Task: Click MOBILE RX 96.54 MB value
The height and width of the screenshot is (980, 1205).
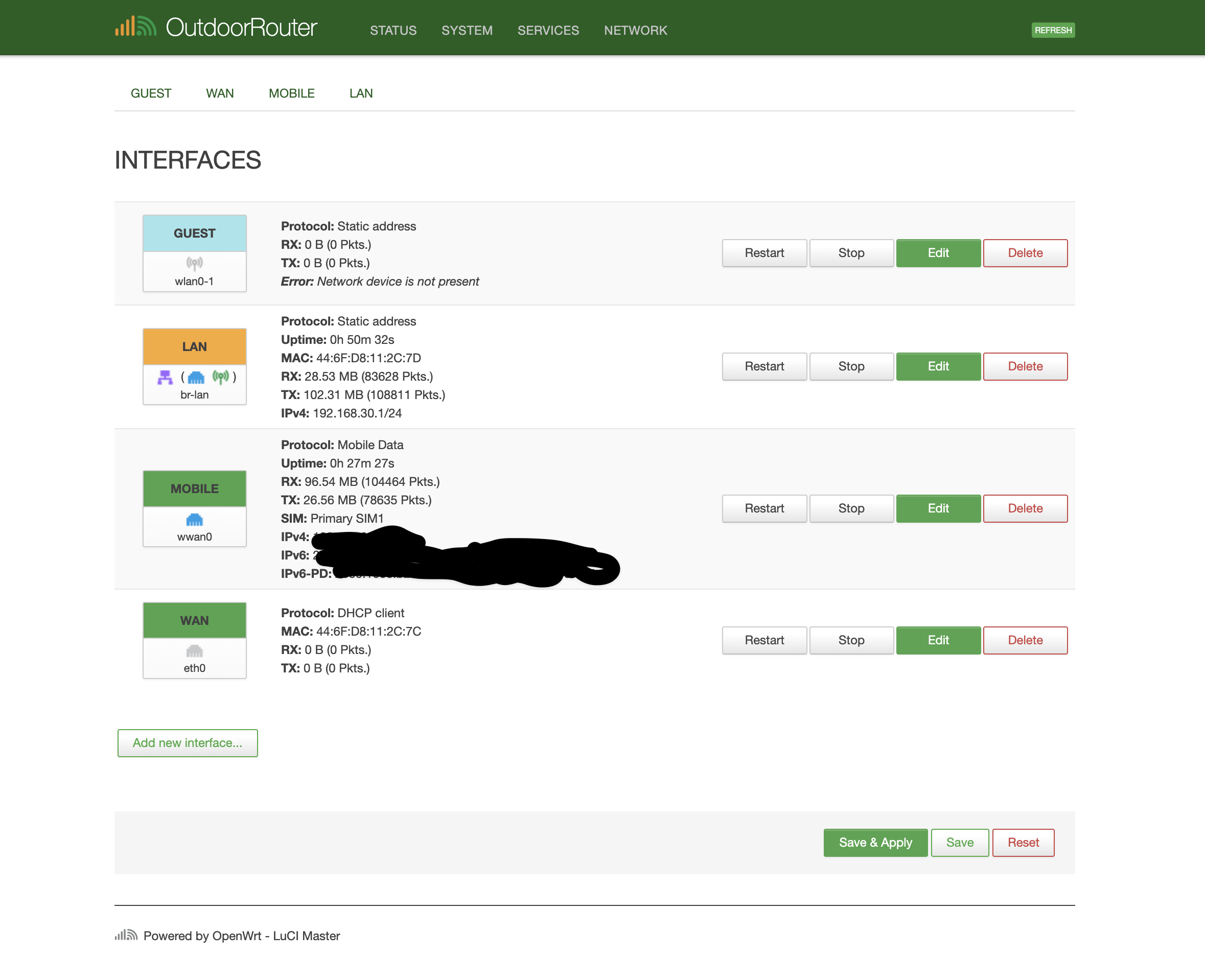Action: 372,481
